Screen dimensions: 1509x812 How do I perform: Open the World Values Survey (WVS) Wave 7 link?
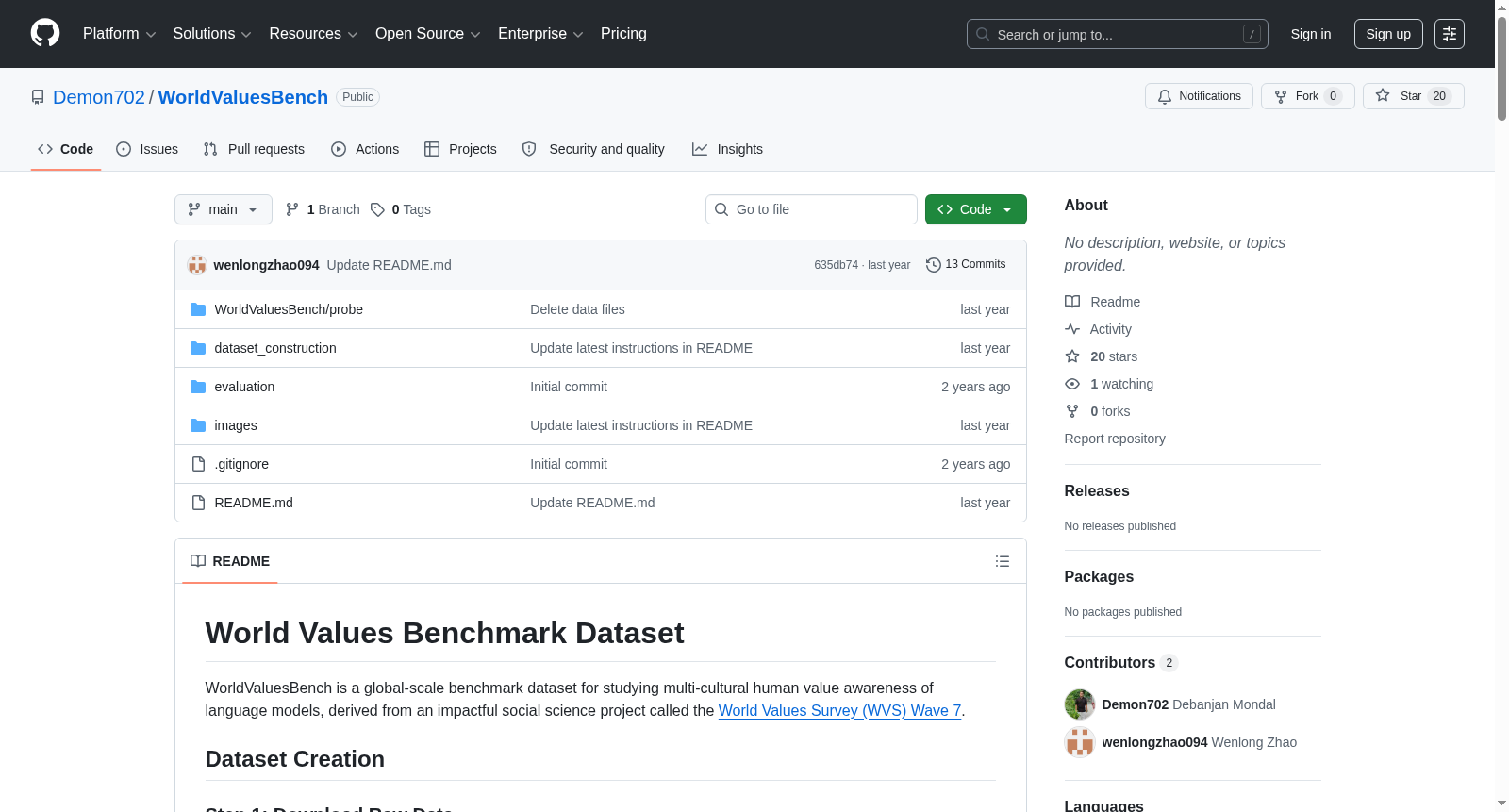coord(839,711)
